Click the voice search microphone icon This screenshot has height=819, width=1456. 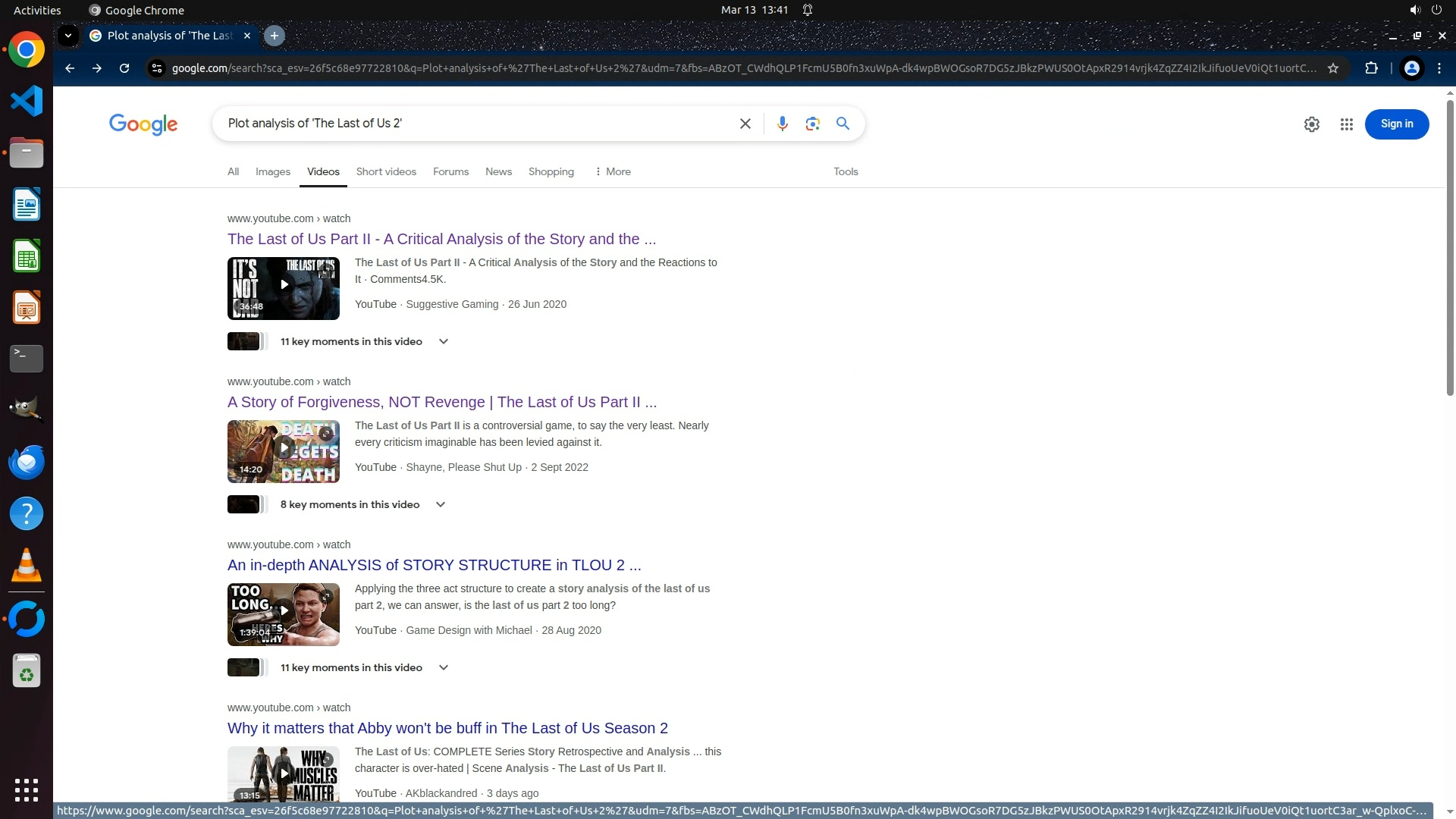782,124
